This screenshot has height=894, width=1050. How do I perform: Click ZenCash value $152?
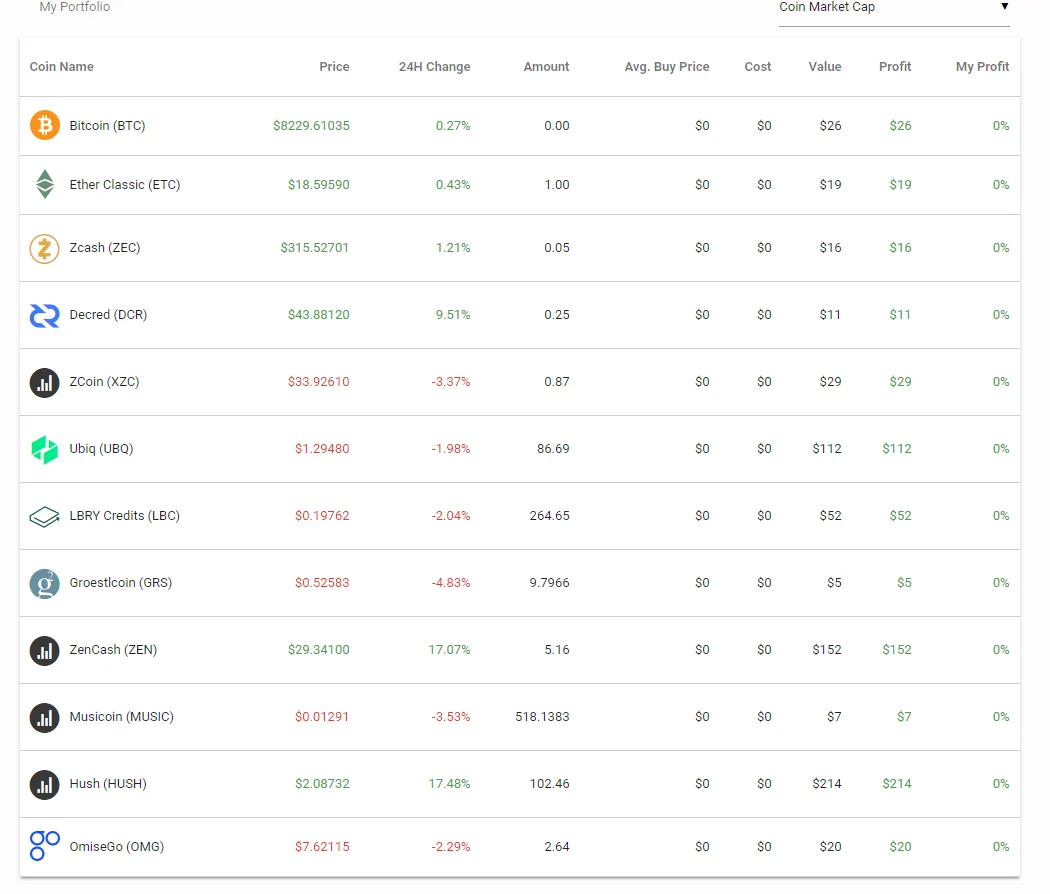click(x=827, y=649)
